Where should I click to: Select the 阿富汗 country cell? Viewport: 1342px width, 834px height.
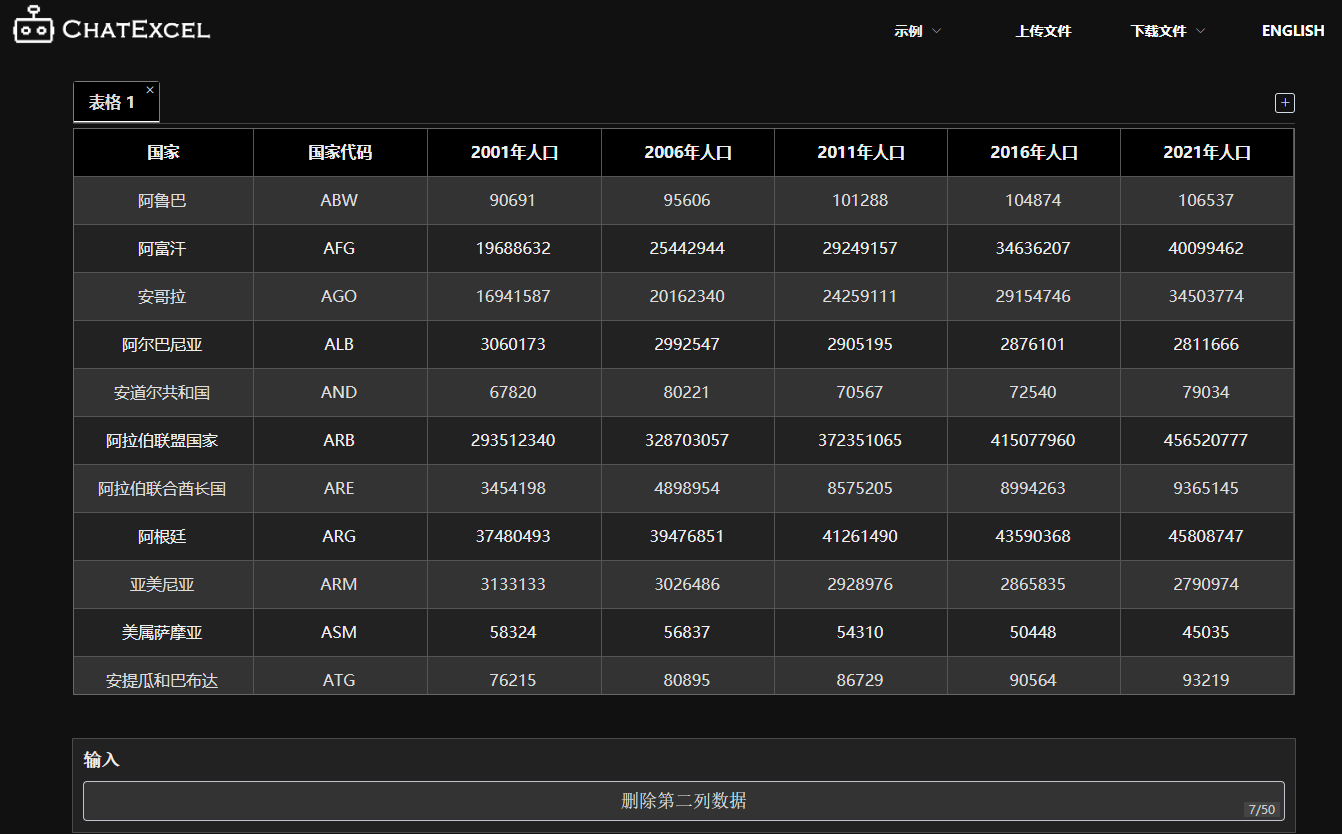coord(162,249)
